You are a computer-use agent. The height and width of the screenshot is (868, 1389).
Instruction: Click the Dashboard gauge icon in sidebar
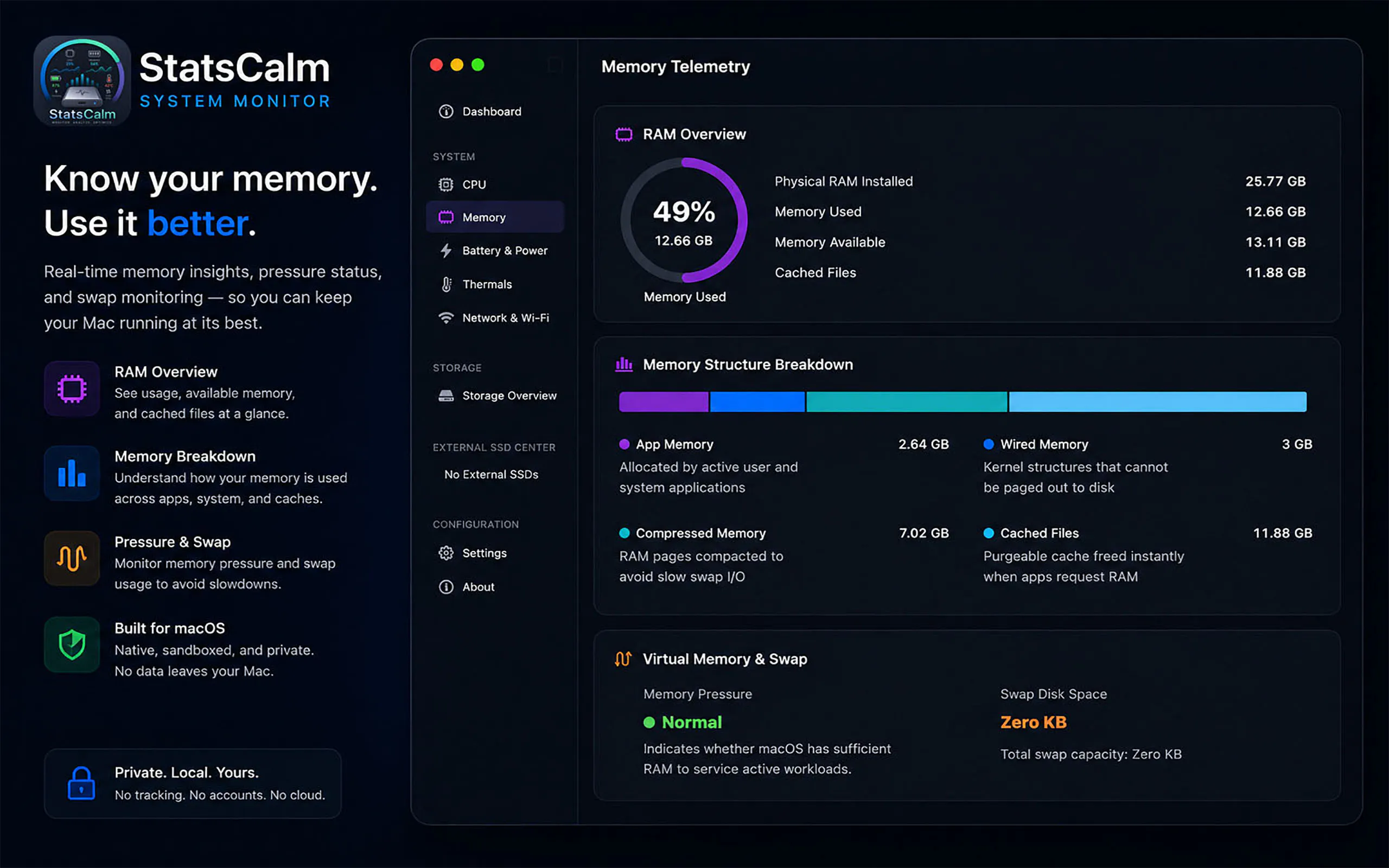(446, 111)
